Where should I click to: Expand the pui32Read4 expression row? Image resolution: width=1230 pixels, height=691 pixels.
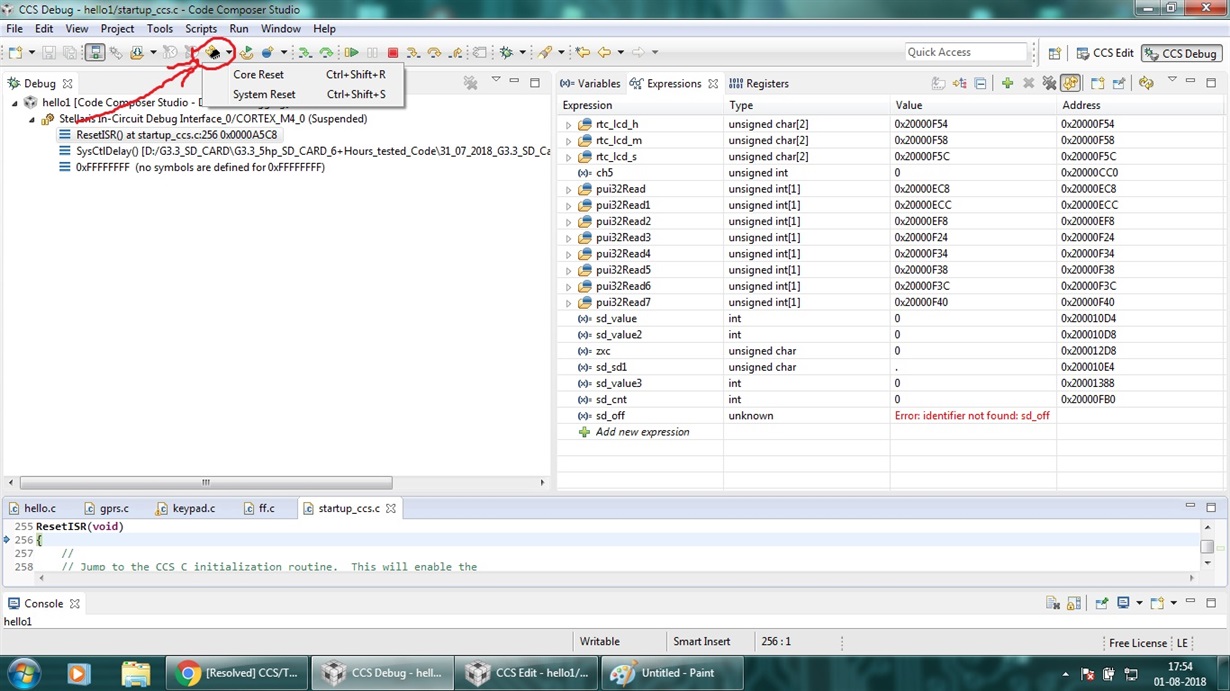[569, 254]
